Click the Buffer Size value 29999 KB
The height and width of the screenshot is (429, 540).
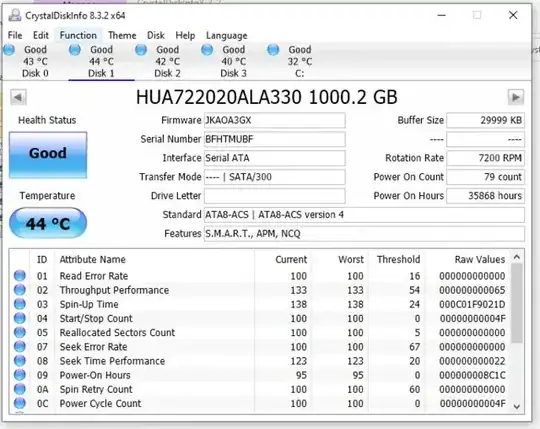486,120
